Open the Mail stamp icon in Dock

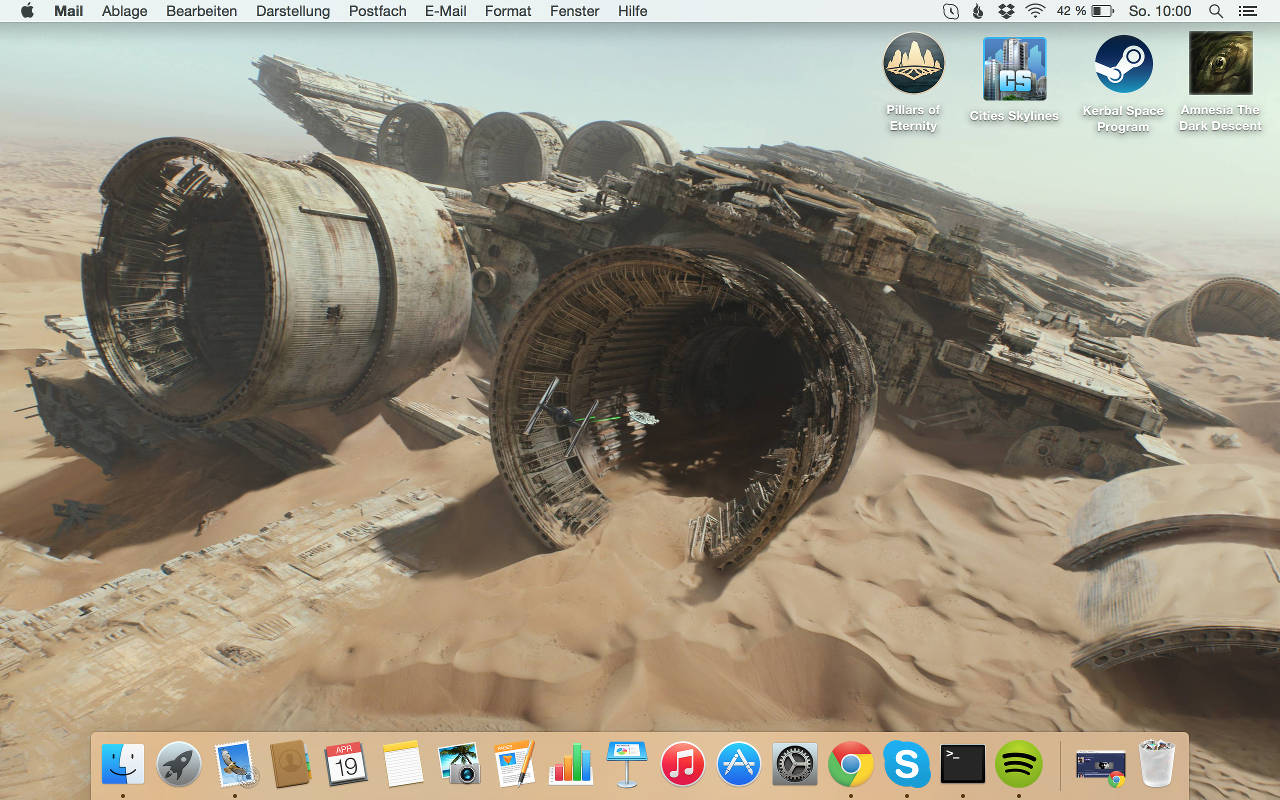236,765
